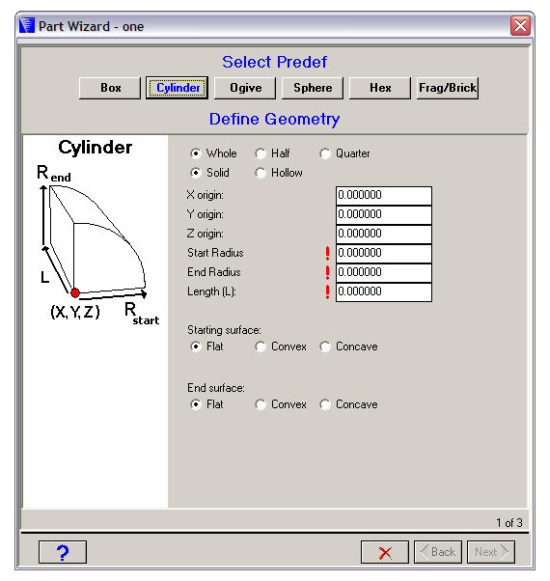The image size is (550, 581).
Task: Switch to the Ogive predef shape
Action: pos(245,88)
